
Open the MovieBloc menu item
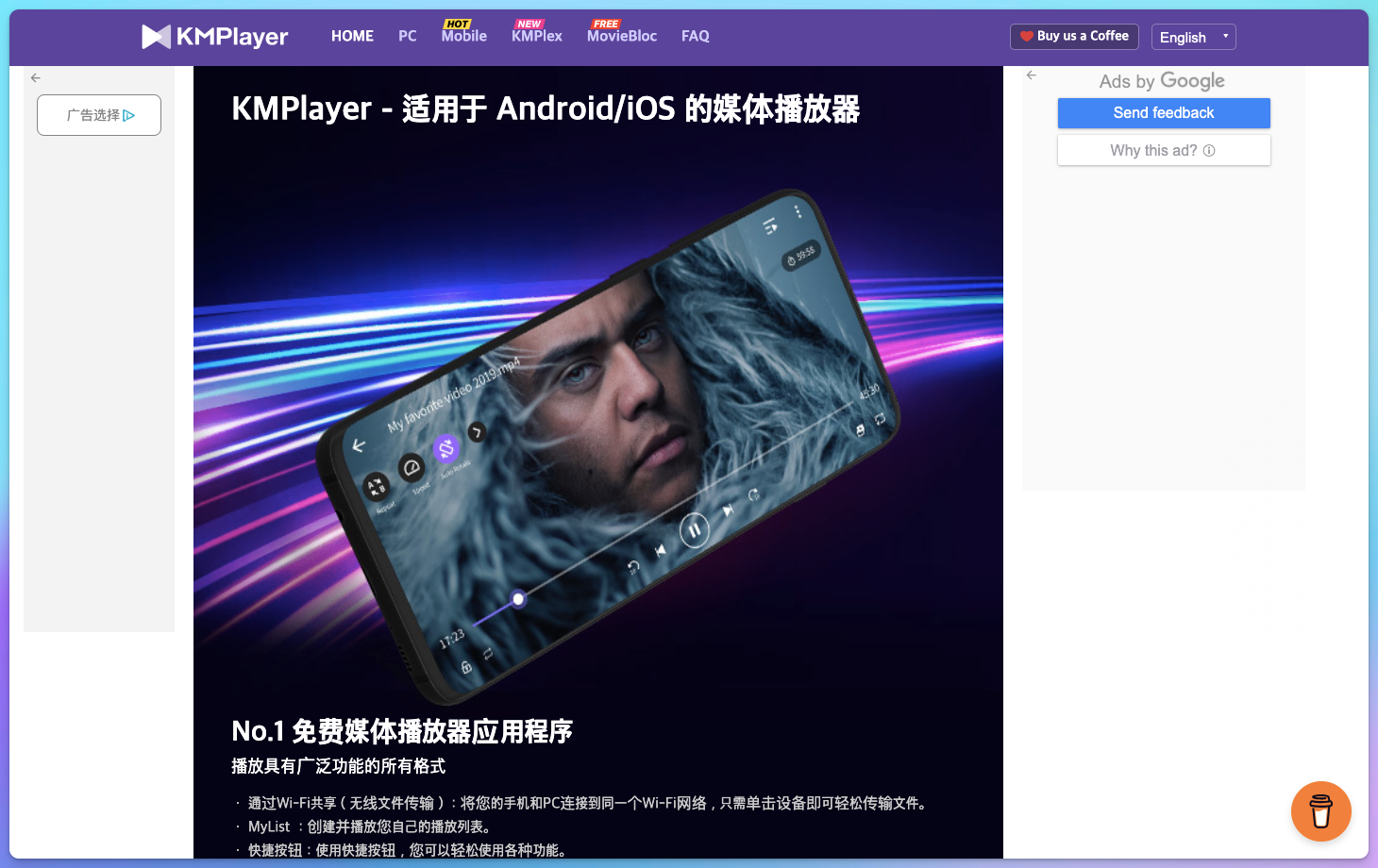point(622,36)
